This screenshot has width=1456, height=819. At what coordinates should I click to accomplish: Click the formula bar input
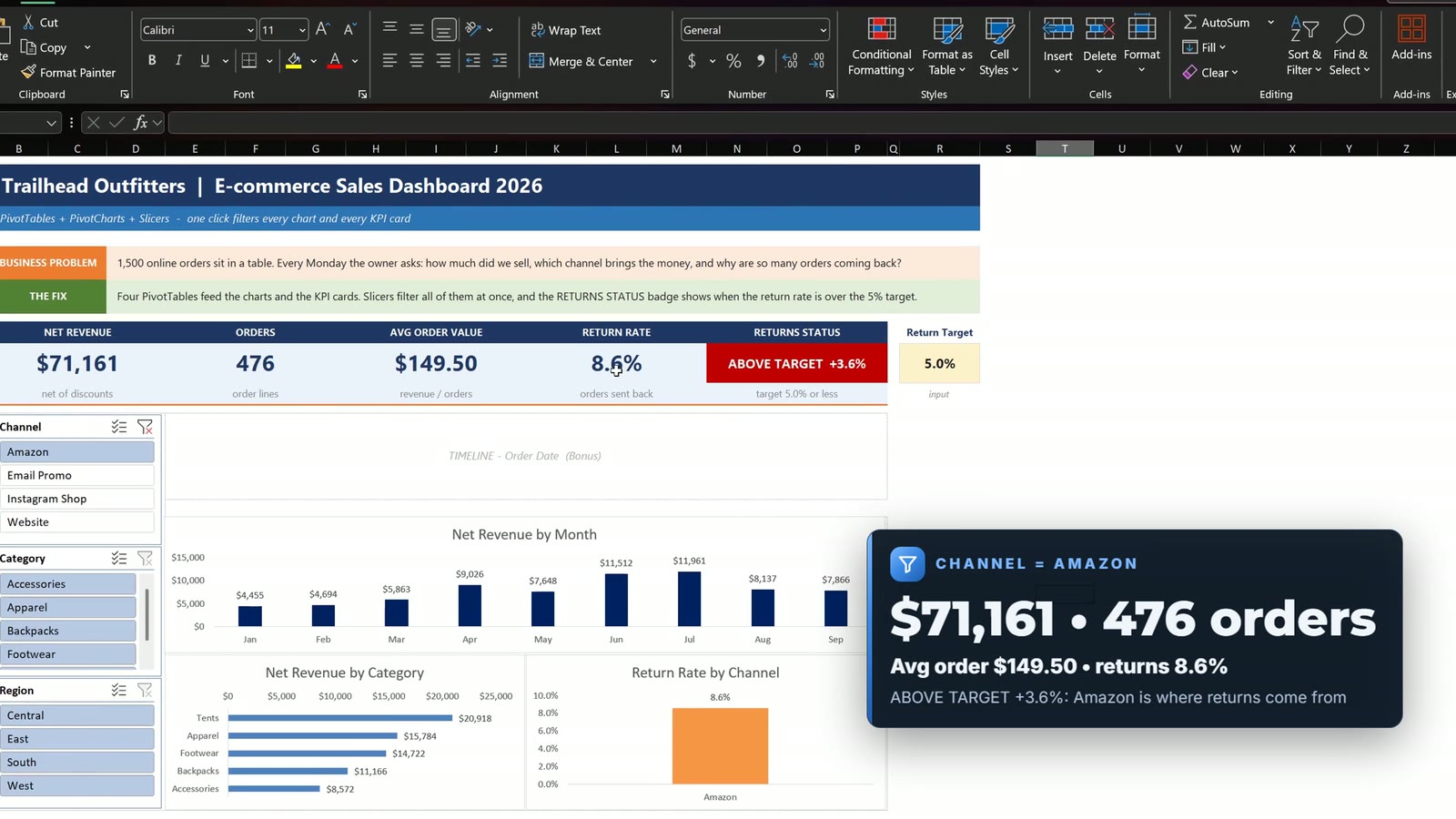click(x=810, y=122)
